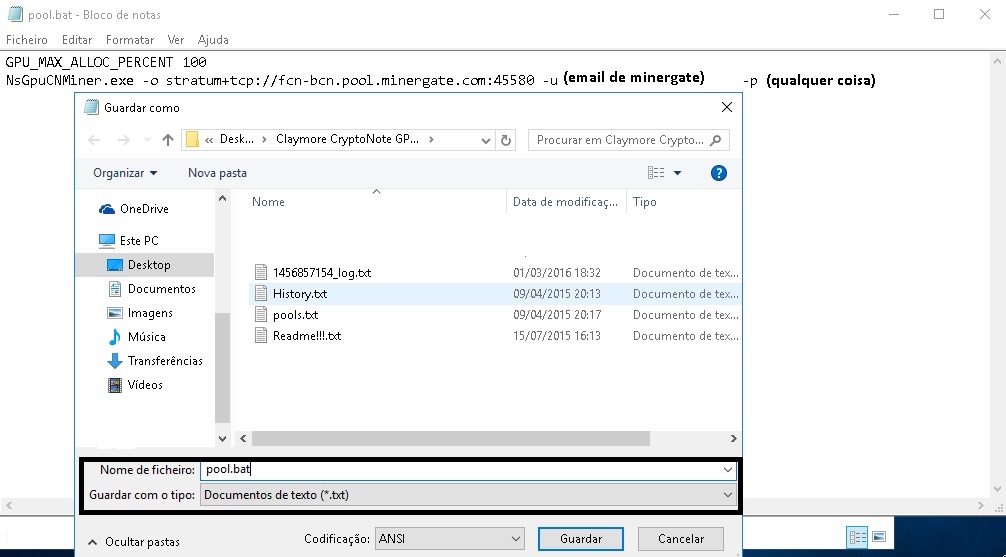Click the view layout icon in dialog
Viewport: 1006px width, 557px height.
[656, 173]
